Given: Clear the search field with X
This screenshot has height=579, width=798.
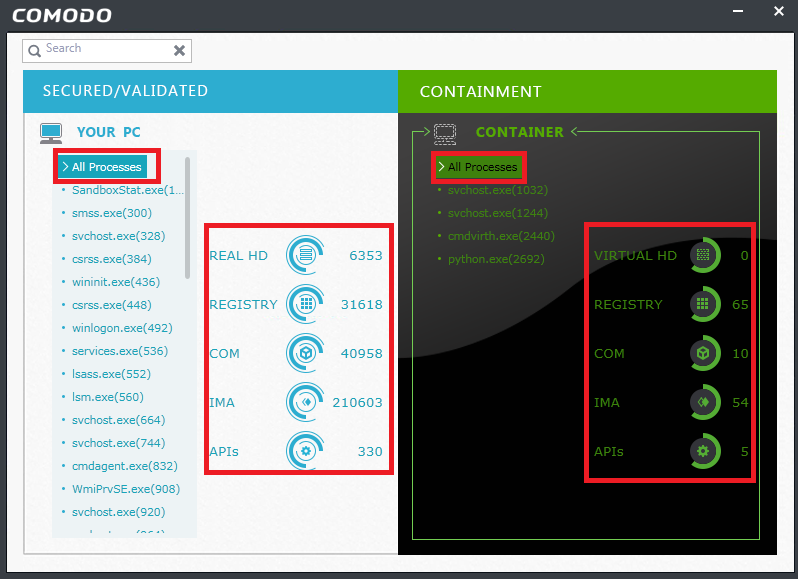Looking at the screenshot, I should (x=179, y=50).
